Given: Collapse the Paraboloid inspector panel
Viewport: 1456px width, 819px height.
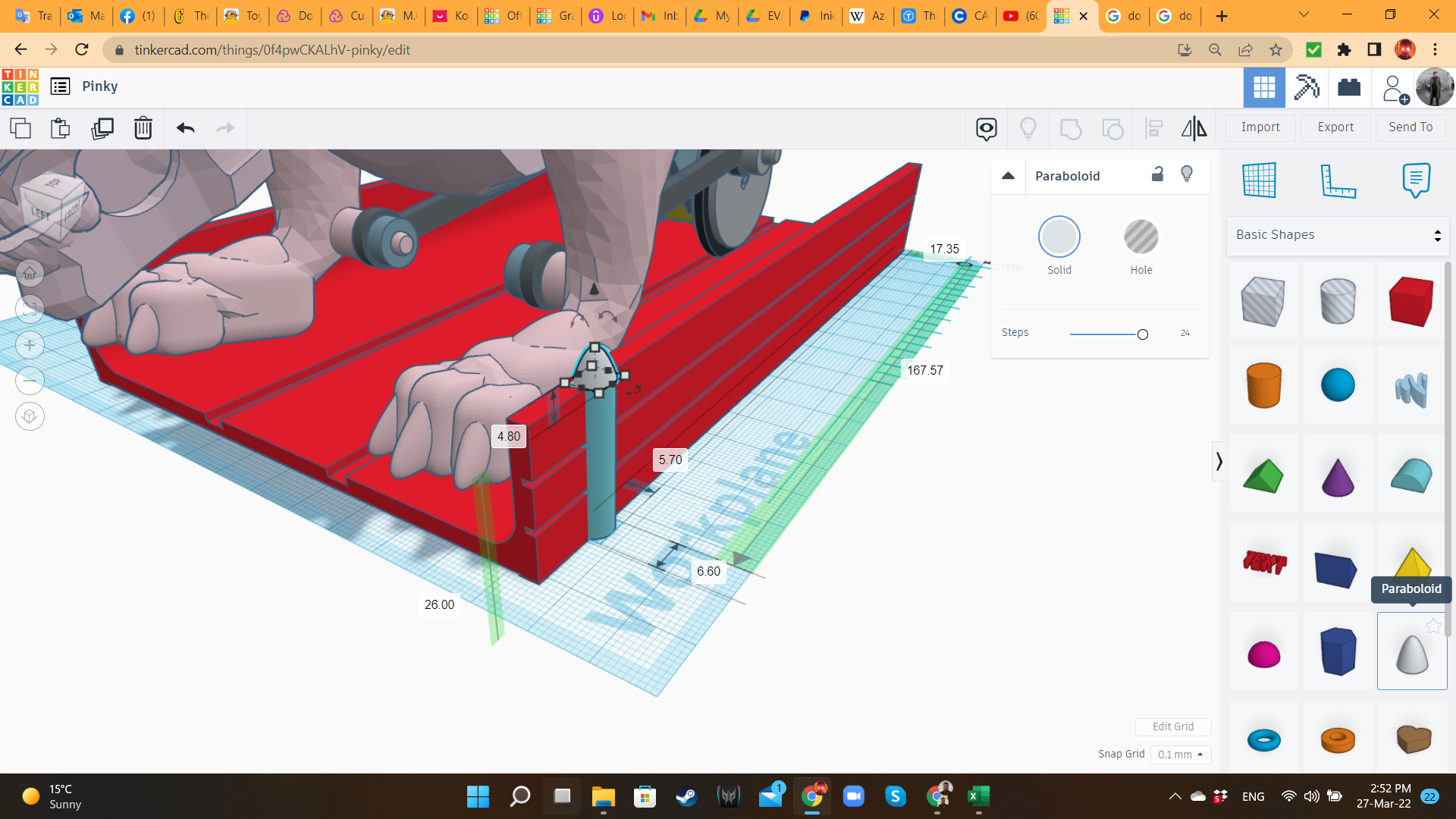Looking at the screenshot, I should 1008,176.
